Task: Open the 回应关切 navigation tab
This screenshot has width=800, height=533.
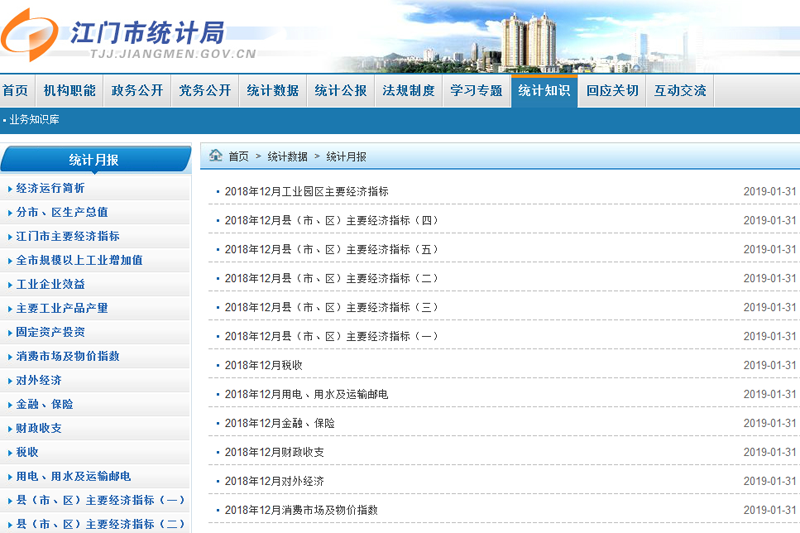Action: 612,91
